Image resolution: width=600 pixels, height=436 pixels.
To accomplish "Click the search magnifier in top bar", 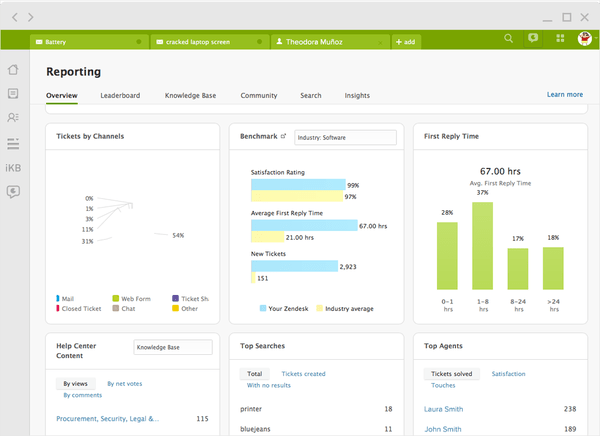I will point(509,38).
